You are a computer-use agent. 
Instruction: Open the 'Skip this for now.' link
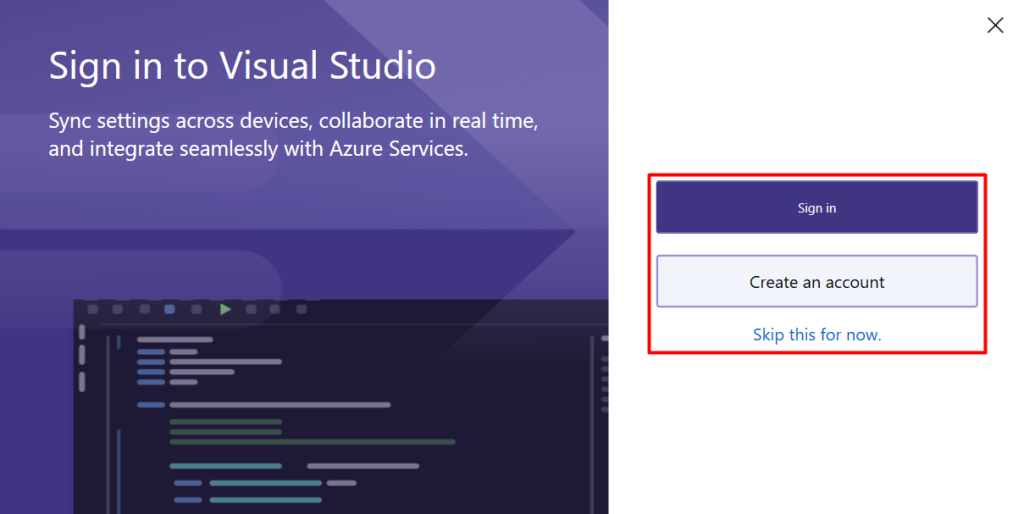pyautogui.click(x=816, y=335)
